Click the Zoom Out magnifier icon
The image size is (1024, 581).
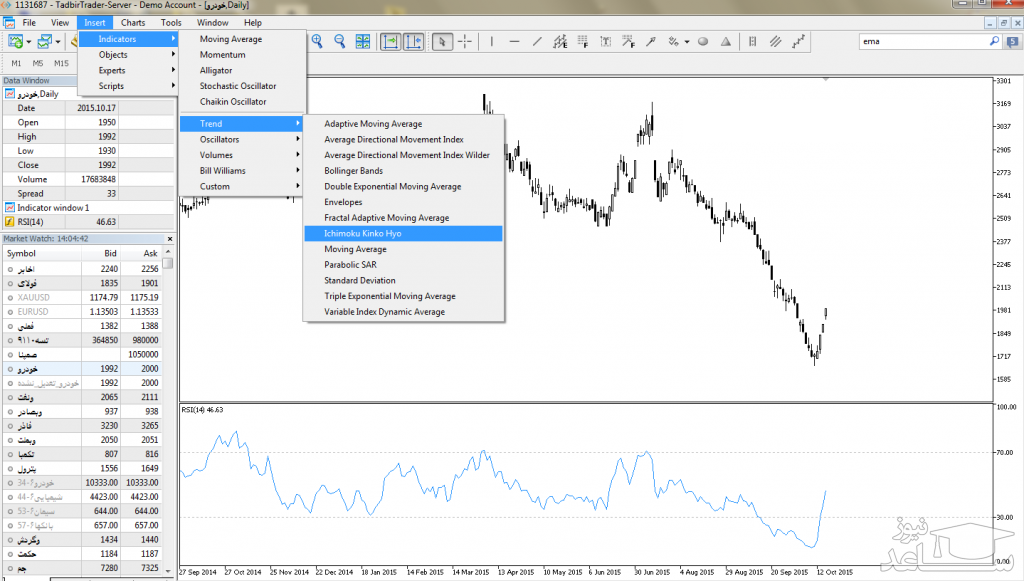point(339,41)
